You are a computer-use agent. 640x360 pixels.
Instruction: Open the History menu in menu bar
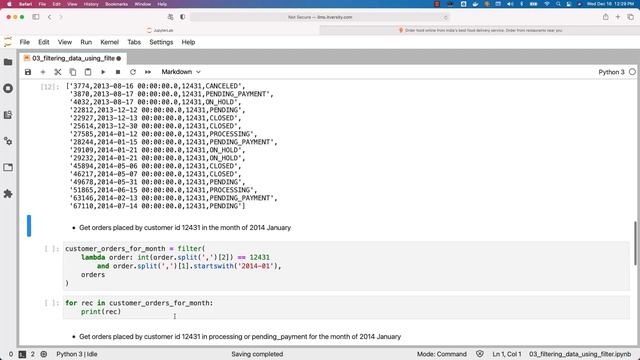(91, 4)
